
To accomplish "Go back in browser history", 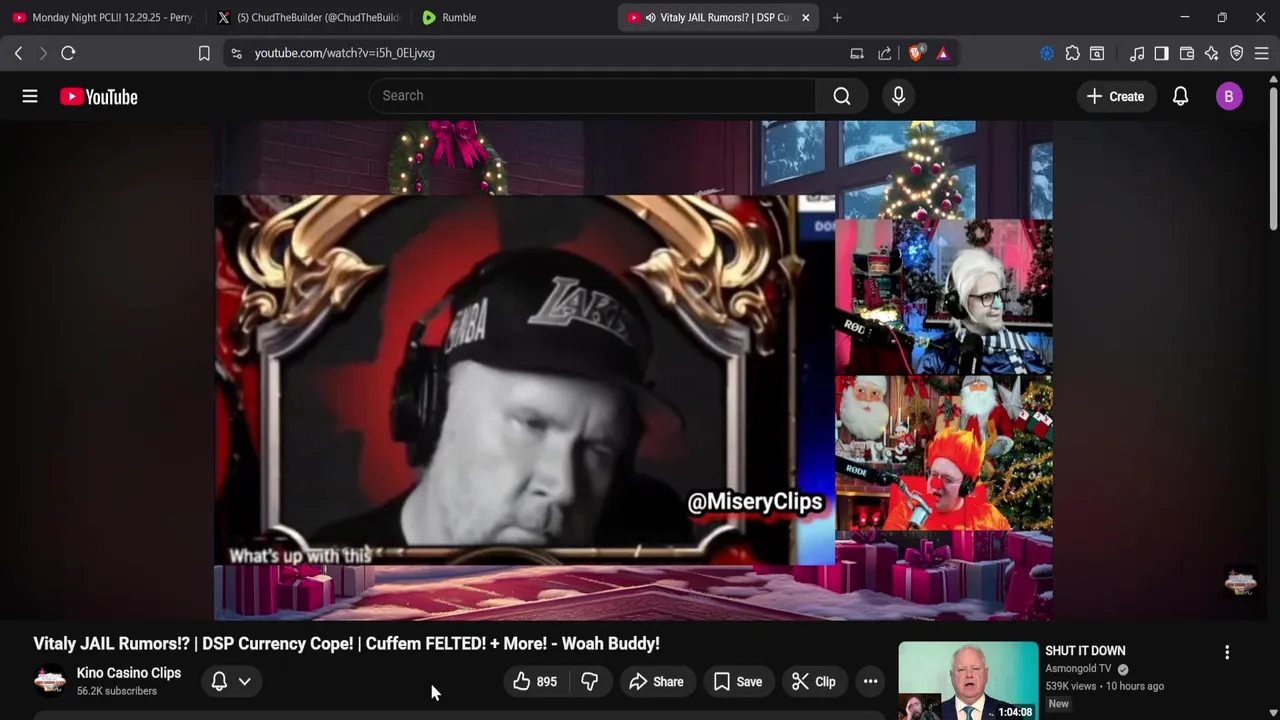I will (x=18, y=53).
